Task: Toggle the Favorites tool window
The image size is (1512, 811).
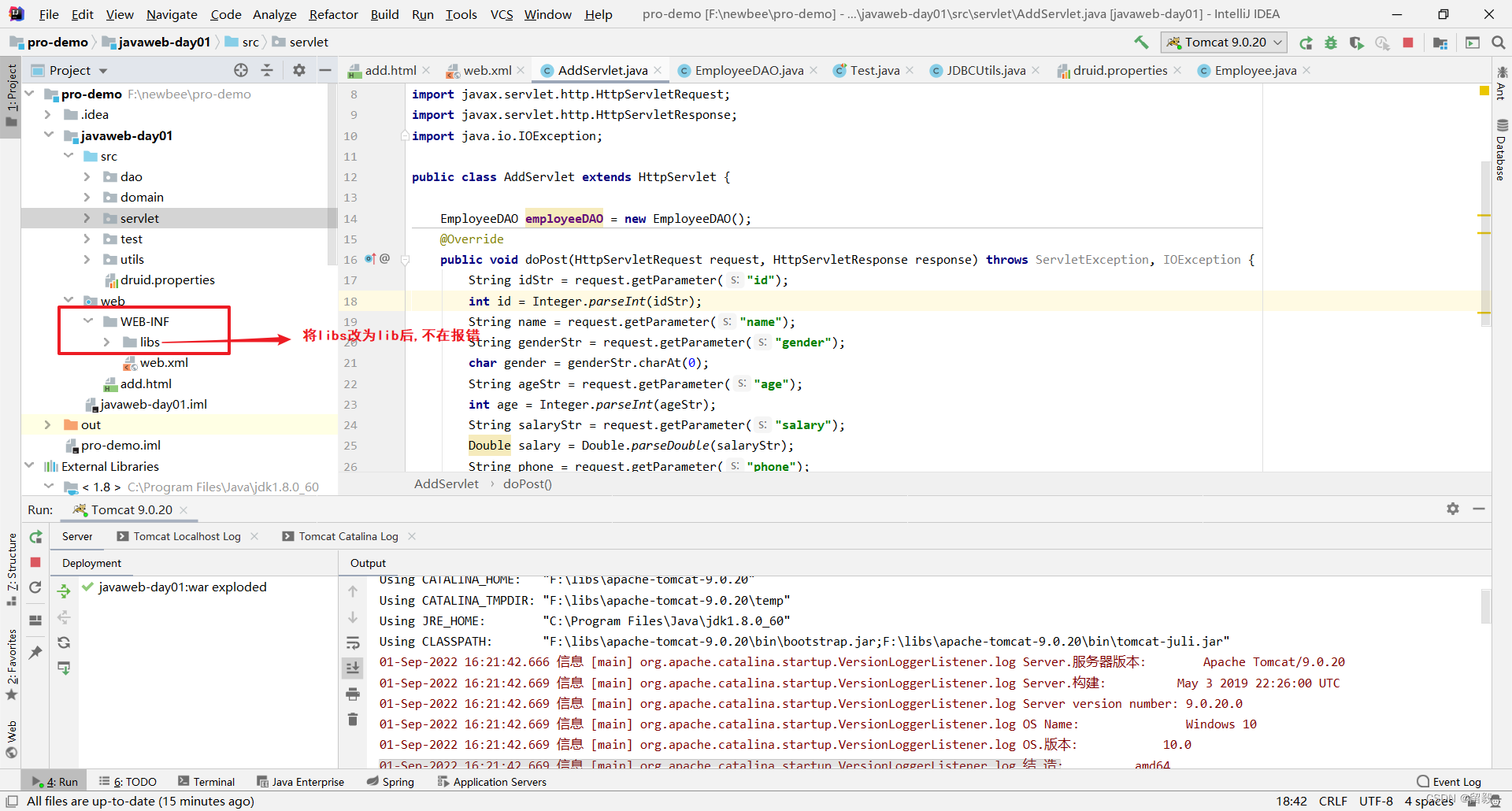Action: (12, 665)
